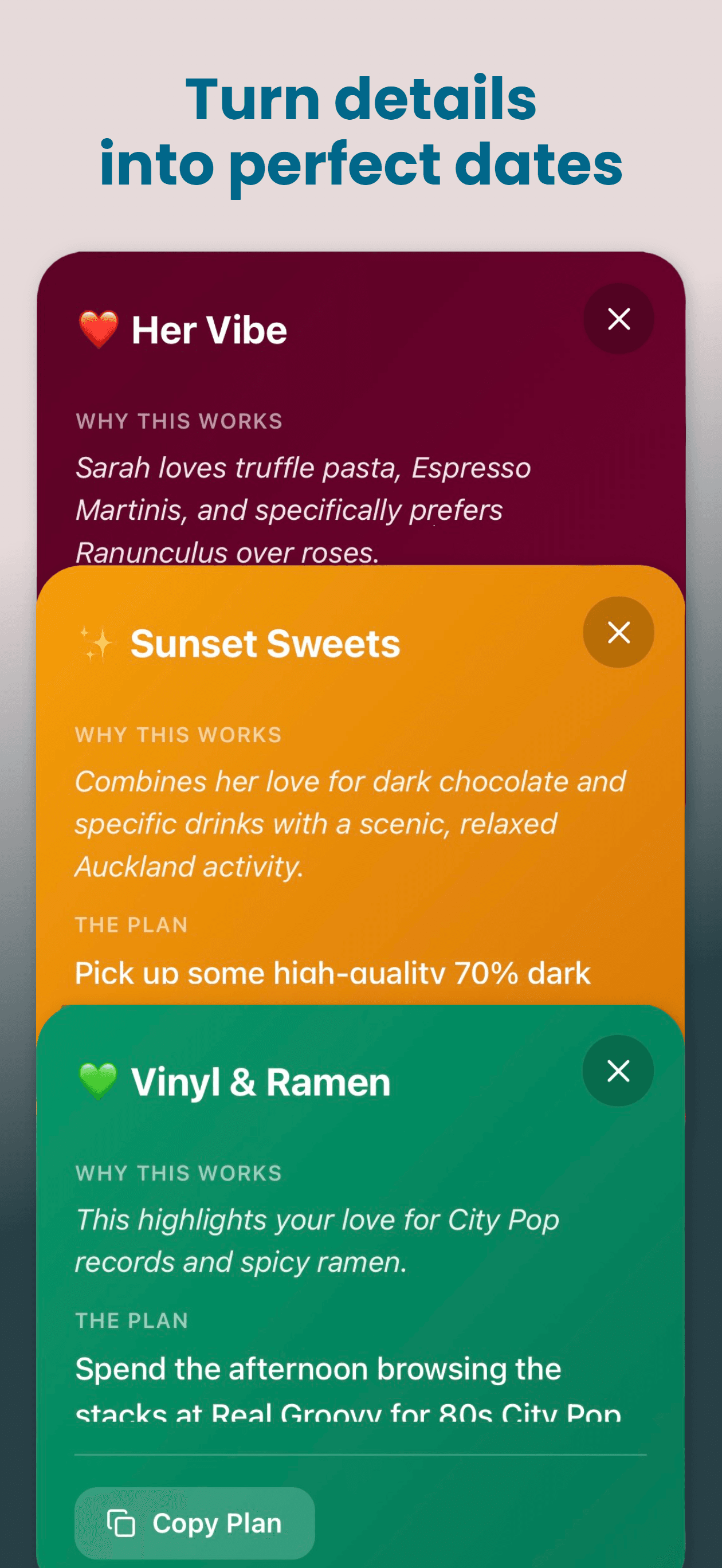This screenshot has height=1568, width=722.
Task: Click the divider above Copy Plan
Action: click(361, 1453)
